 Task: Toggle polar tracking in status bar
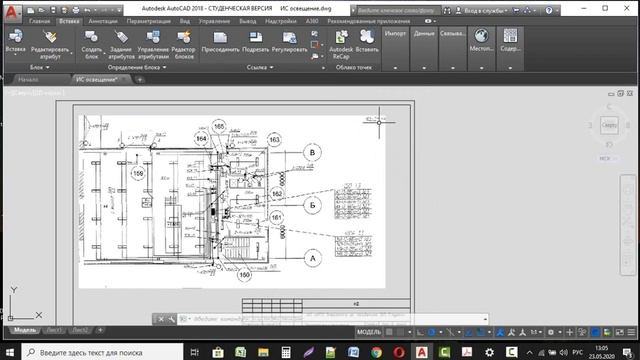(x=431, y=332)
